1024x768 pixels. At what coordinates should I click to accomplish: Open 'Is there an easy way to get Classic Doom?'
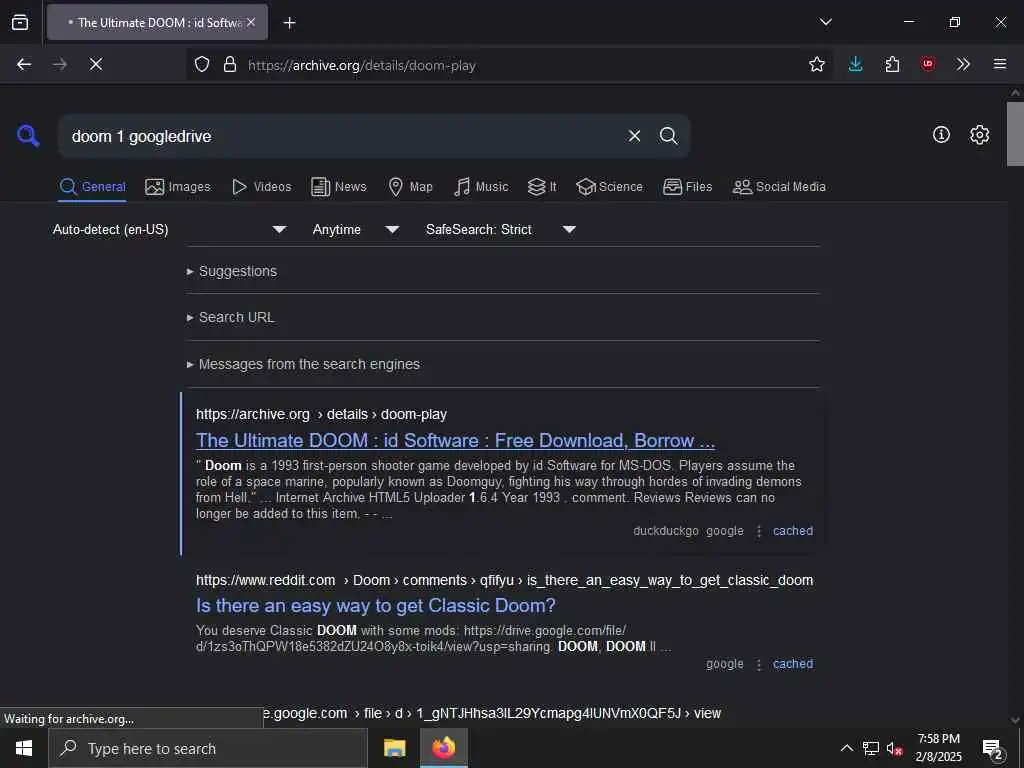(x=376, y=606)
